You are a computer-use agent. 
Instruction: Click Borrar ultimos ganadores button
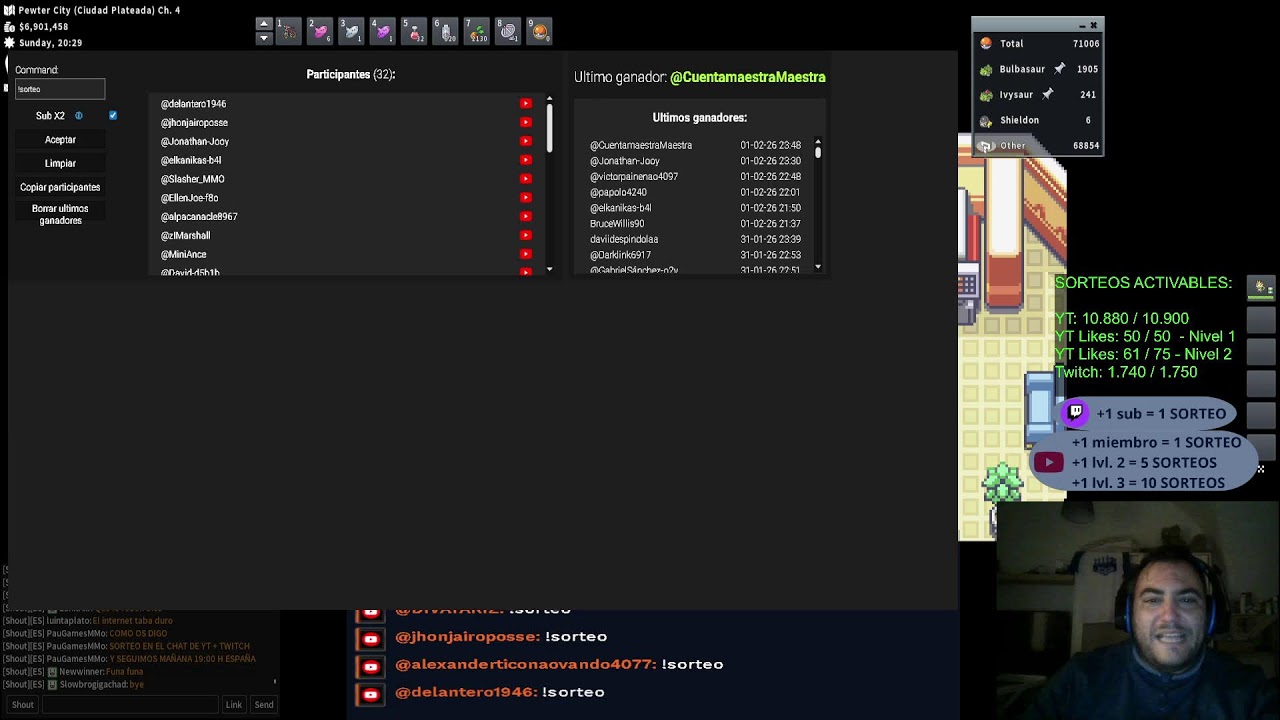(60, 215)
